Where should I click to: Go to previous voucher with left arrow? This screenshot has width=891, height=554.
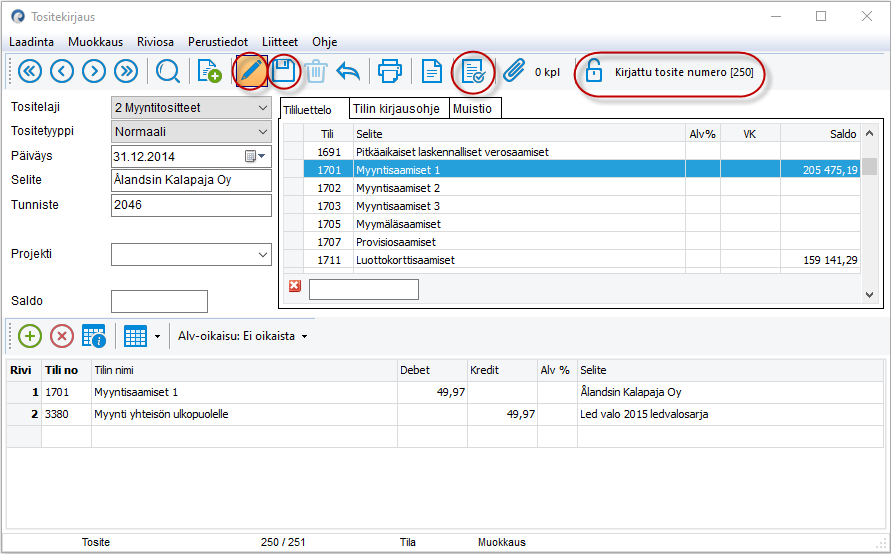(x=62, y=72)
